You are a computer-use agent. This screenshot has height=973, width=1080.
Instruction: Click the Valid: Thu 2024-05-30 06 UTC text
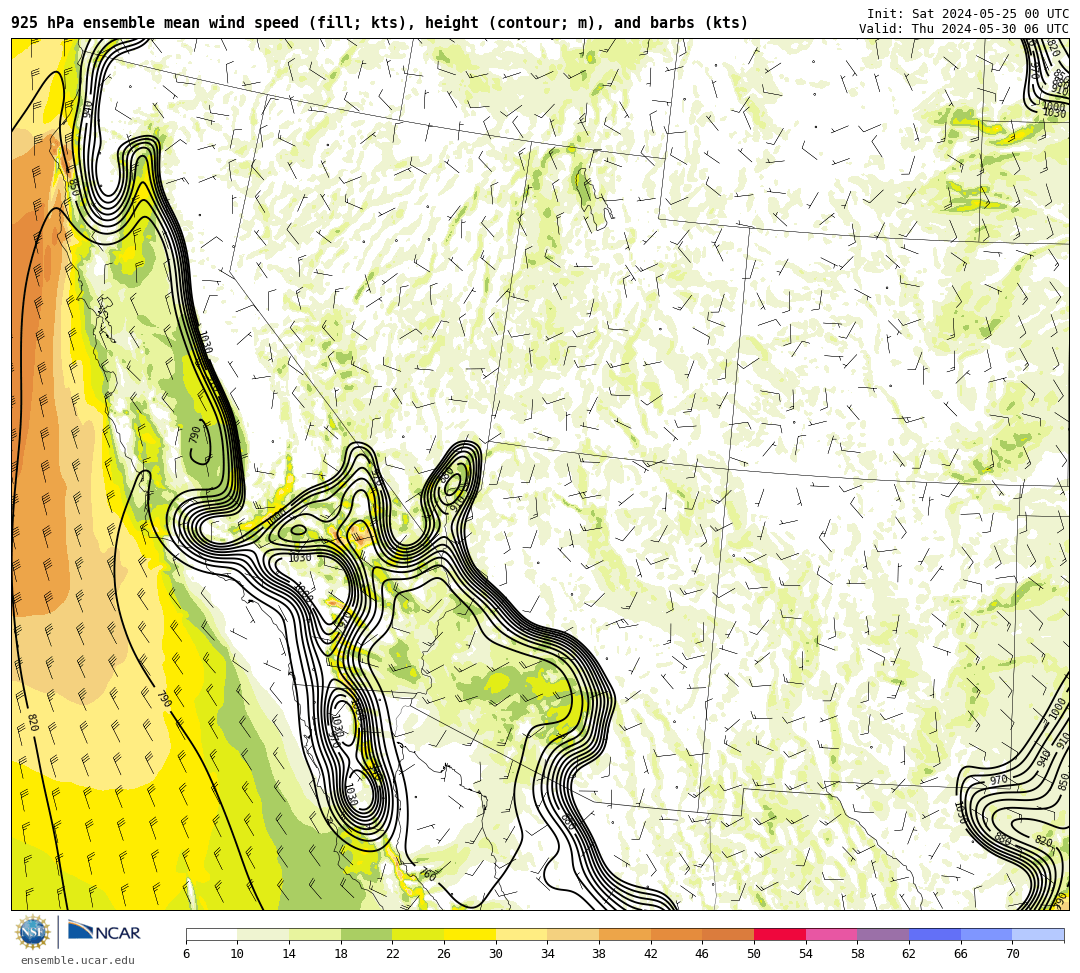pyautogui.click(x=964, y=28)
